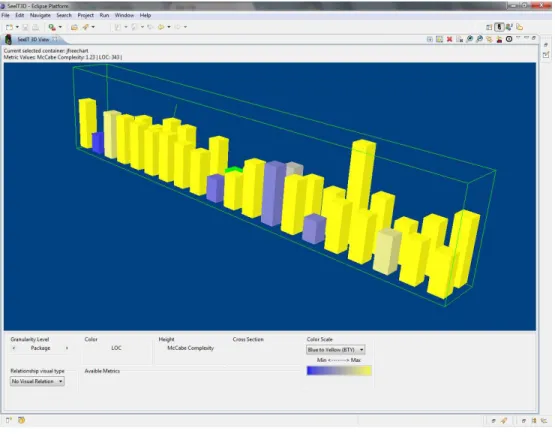Click the small gray first view toolbar icon

430,39
